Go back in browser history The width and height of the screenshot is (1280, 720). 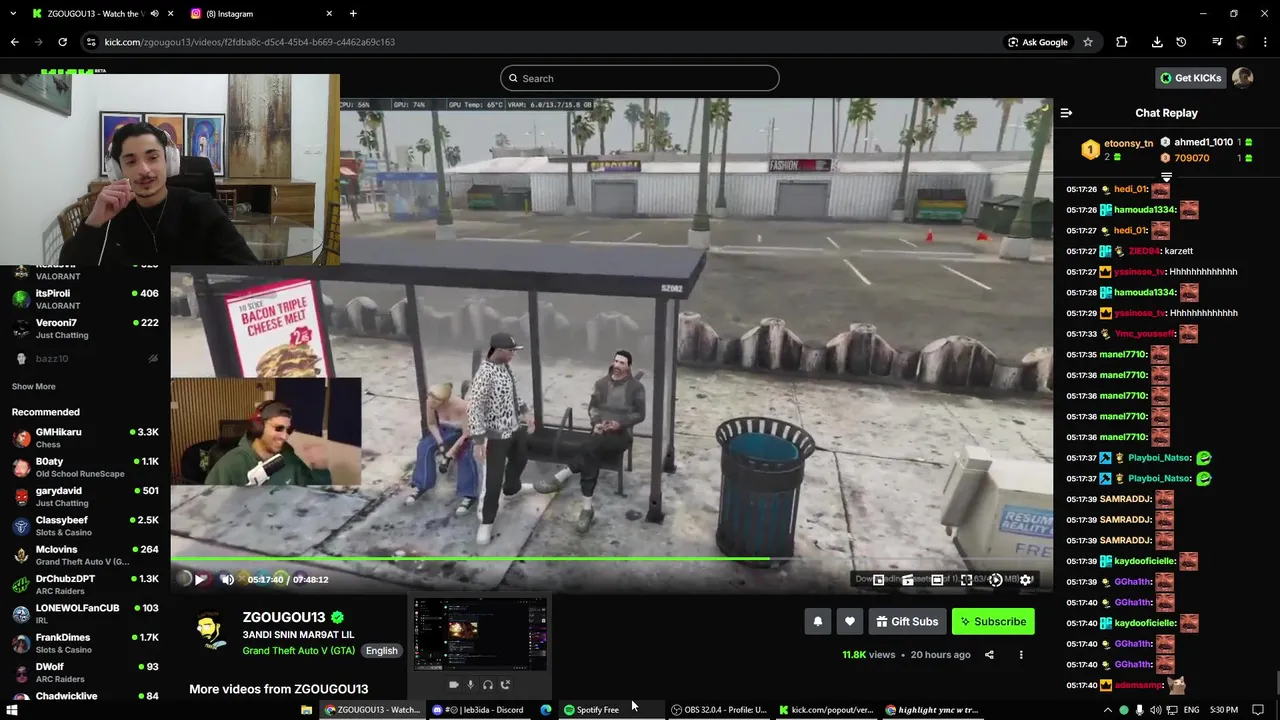pos(14,42)
